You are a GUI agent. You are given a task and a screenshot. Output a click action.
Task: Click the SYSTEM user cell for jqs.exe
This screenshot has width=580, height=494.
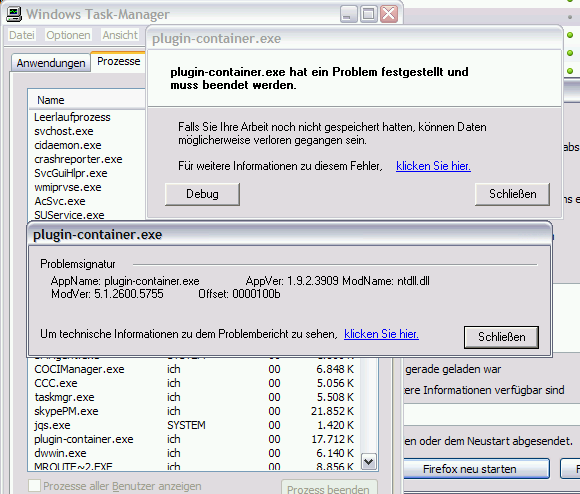click(x=186, y=426)
